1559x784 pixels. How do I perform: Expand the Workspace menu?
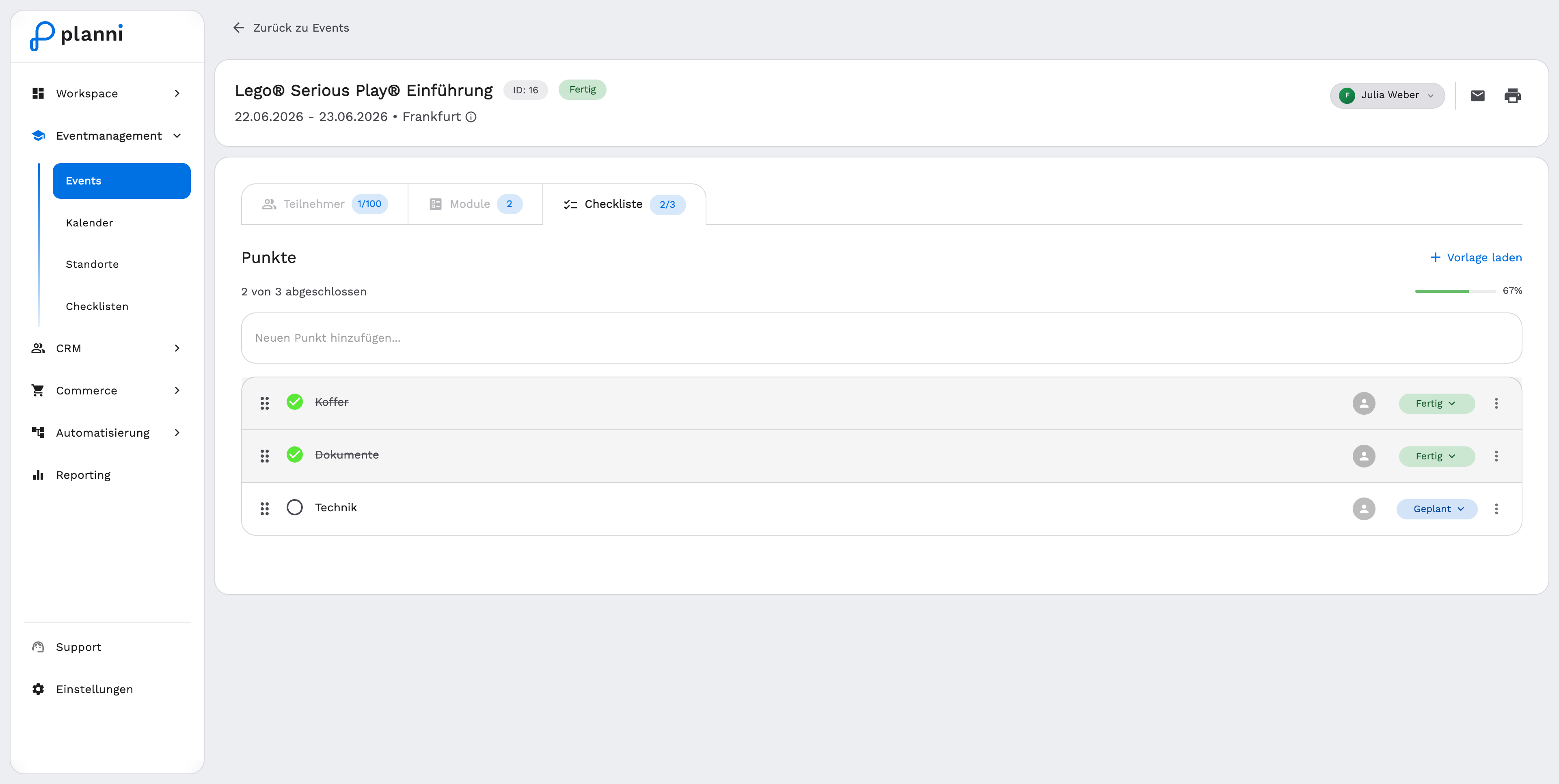pos(107,93)
